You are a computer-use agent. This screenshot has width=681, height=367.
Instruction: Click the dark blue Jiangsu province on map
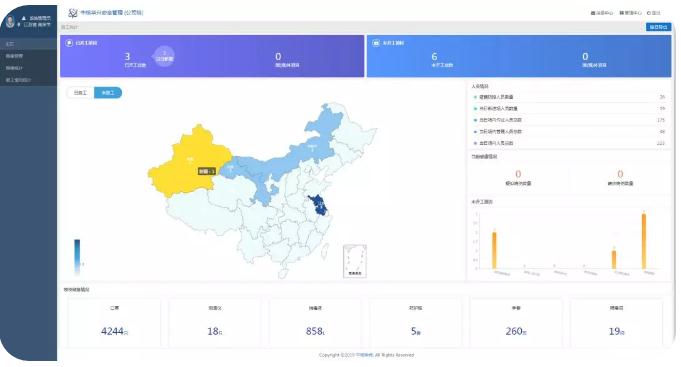click(x=319, y=205)
